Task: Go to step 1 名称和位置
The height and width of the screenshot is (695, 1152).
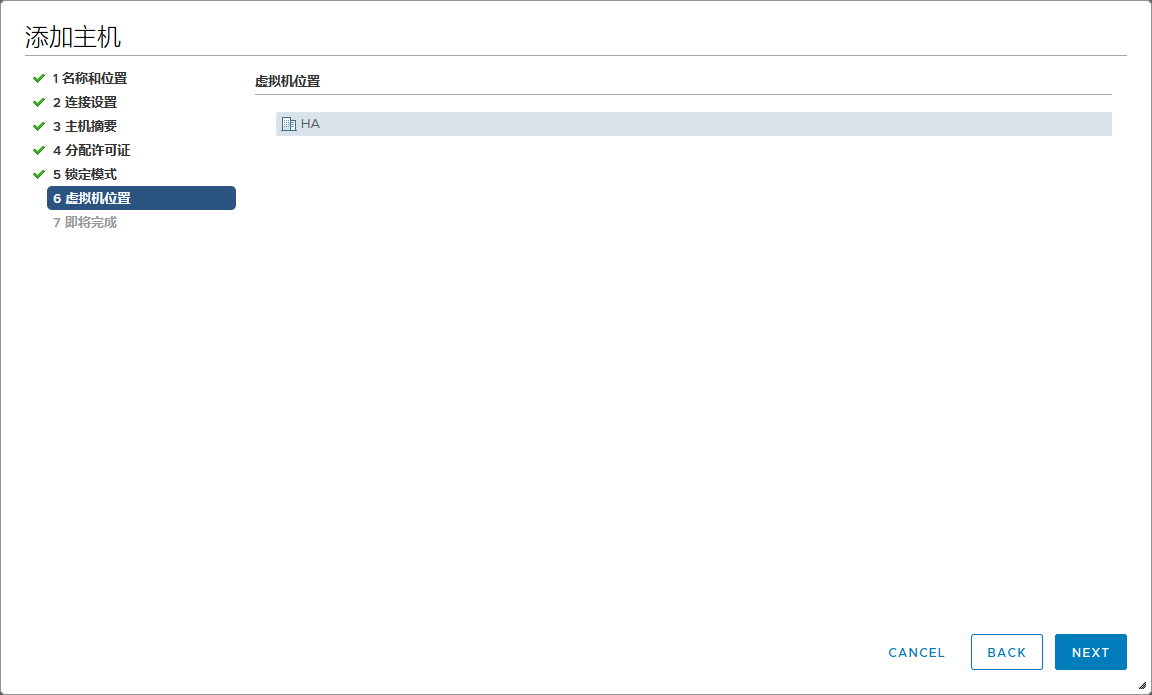Action: click(90, 78)
